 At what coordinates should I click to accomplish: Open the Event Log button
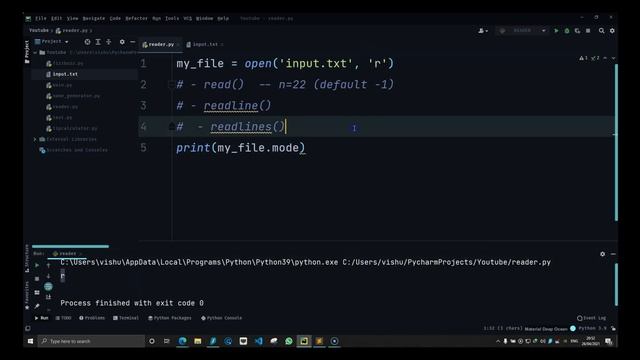pyautogui.click(x=591, y=318)
